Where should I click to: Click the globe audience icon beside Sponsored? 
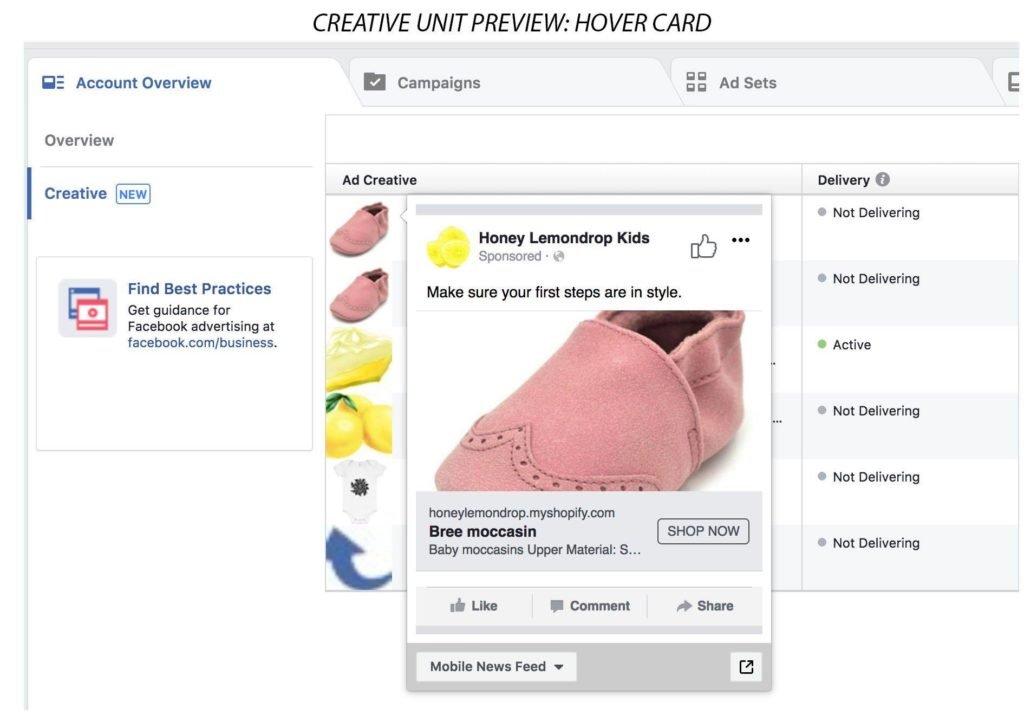[558, 256]
